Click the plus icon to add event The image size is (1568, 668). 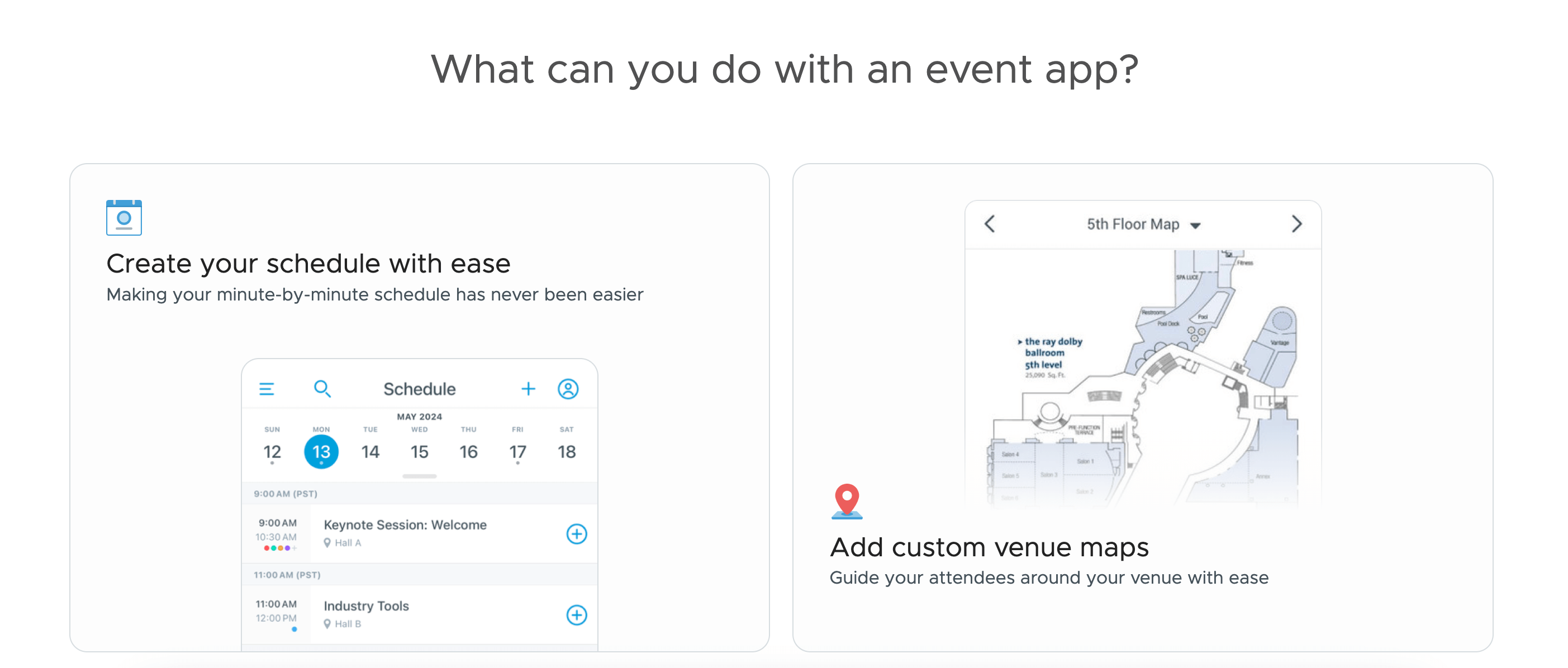(x=529, y=389)
